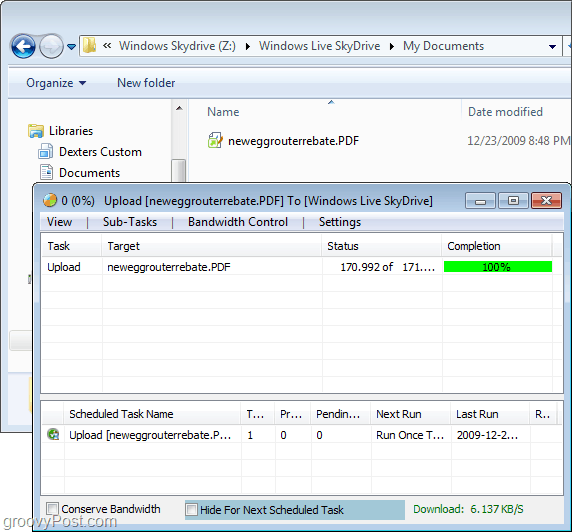Viewport: 572px width, 532px height.
Task: Click the green 100% progress bar
Action: click(498, 267)
